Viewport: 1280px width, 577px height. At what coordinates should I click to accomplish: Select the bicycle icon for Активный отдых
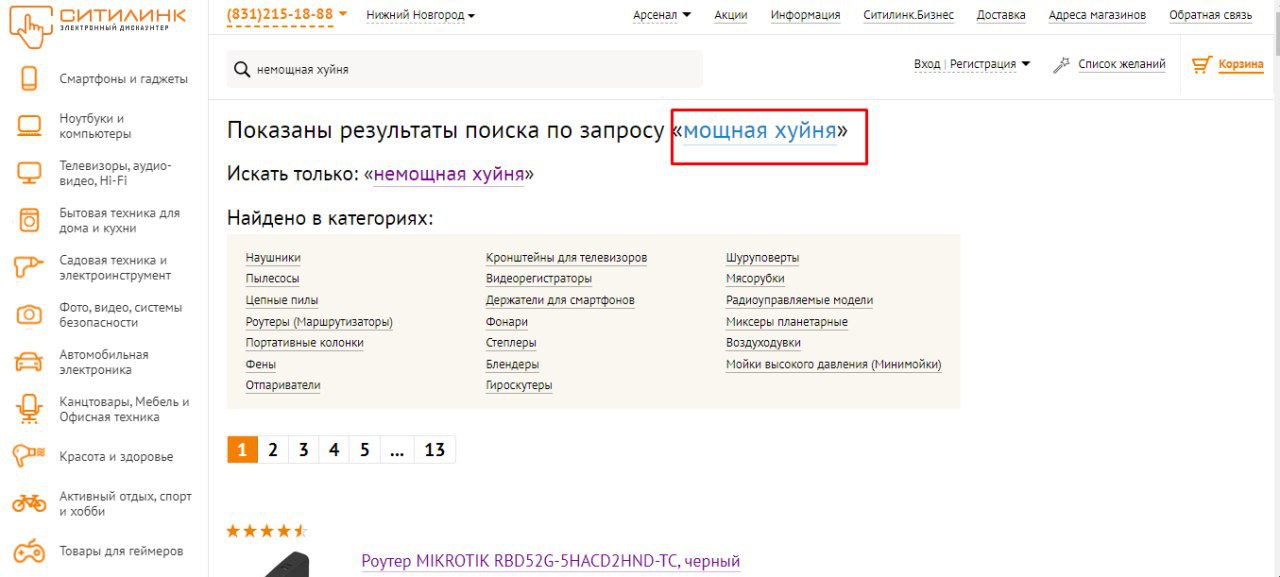29,503
